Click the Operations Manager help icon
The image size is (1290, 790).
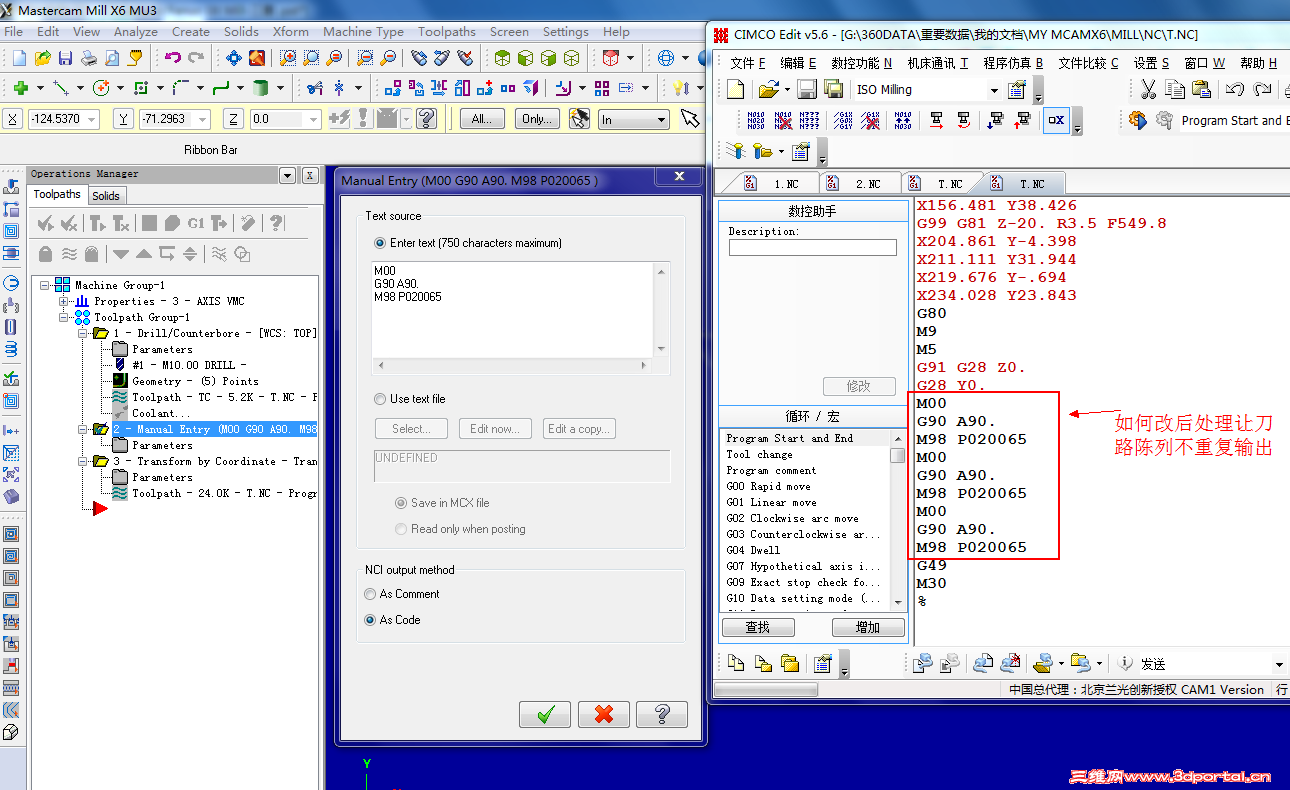[276, 223]
